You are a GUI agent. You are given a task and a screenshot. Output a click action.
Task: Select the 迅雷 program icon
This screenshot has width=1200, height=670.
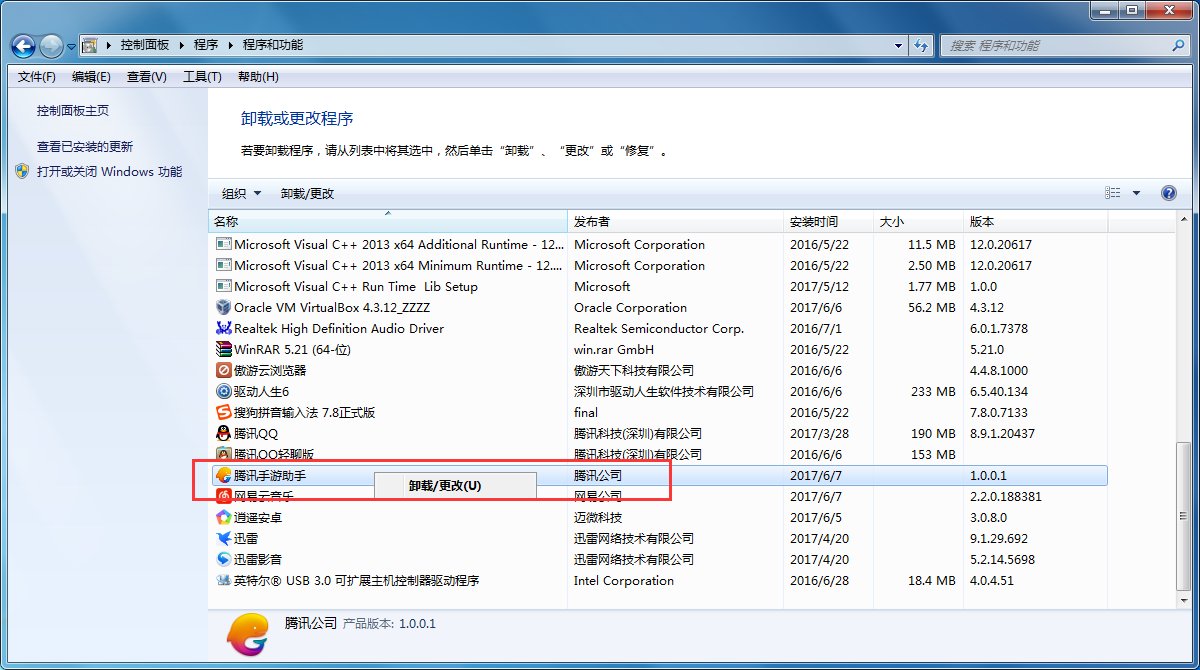222,538
